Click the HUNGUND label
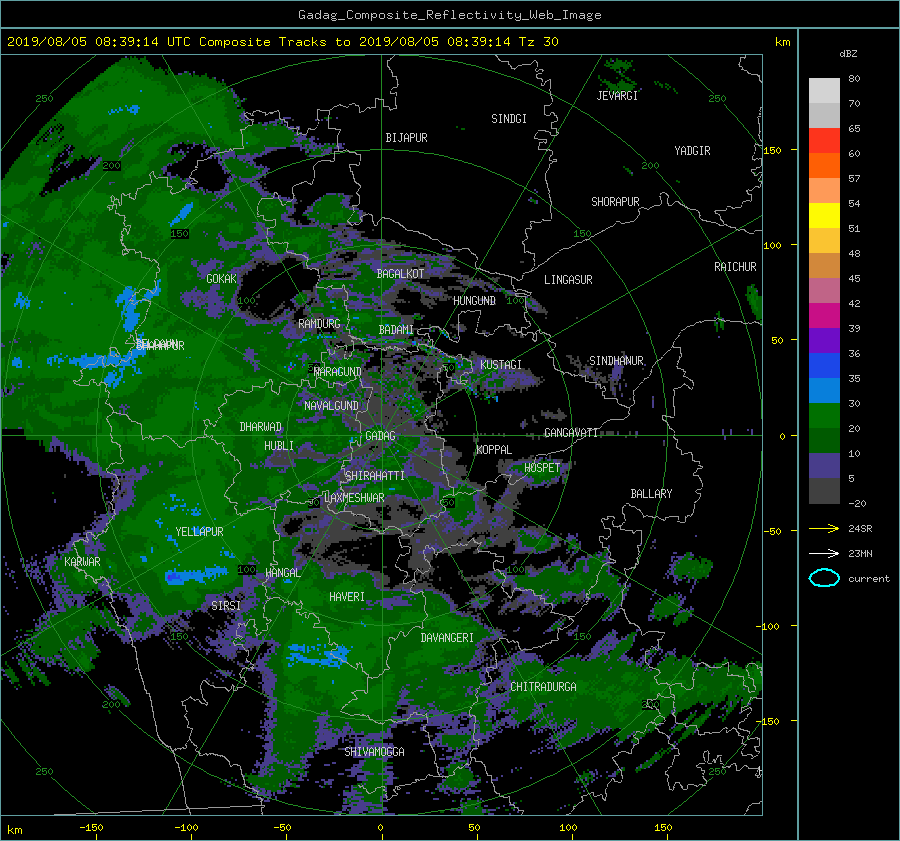Image resolution: width=900 pixels, height=841 pixels. pos(474,301)
